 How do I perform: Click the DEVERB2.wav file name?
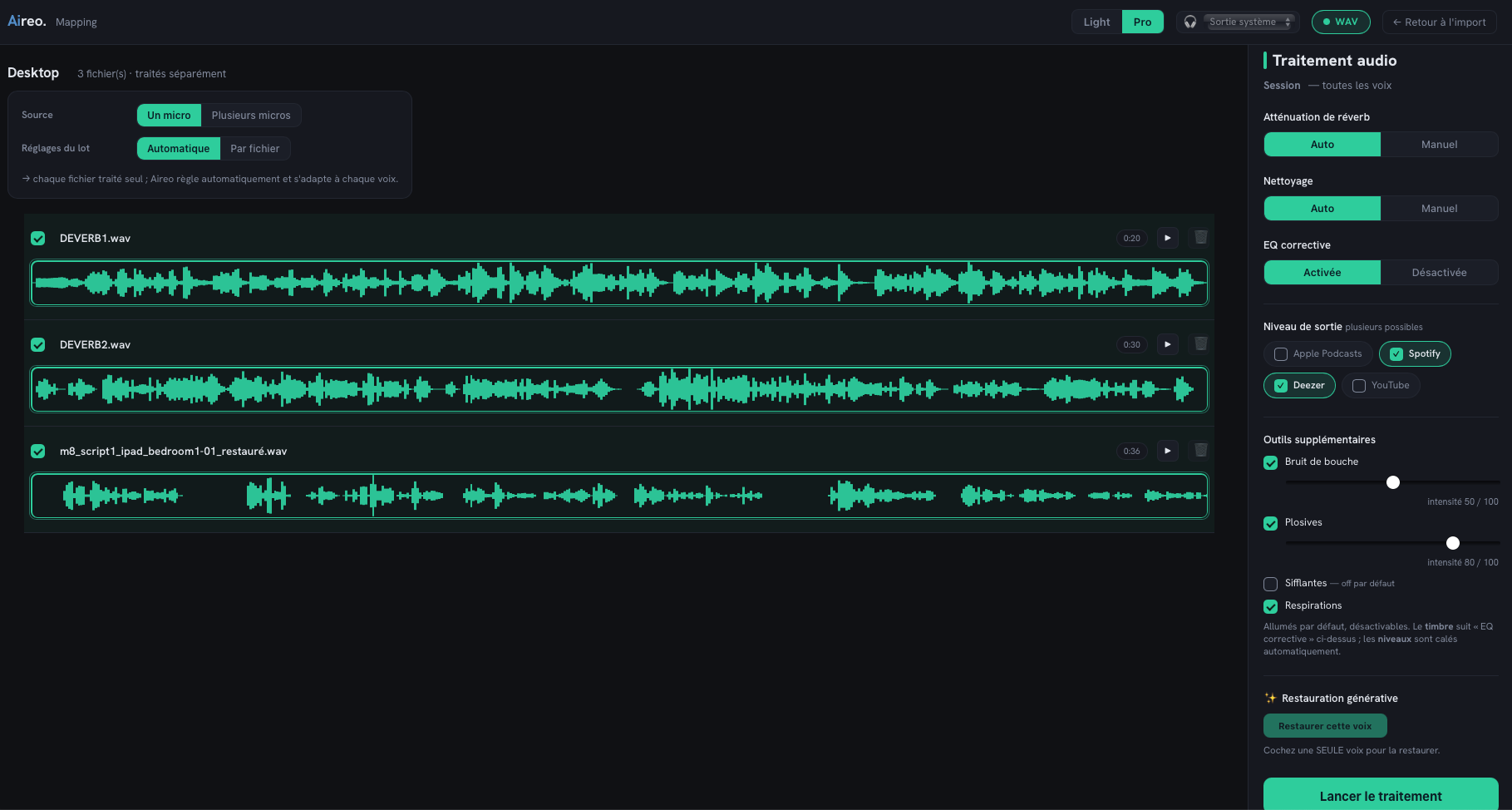[95, 345]
